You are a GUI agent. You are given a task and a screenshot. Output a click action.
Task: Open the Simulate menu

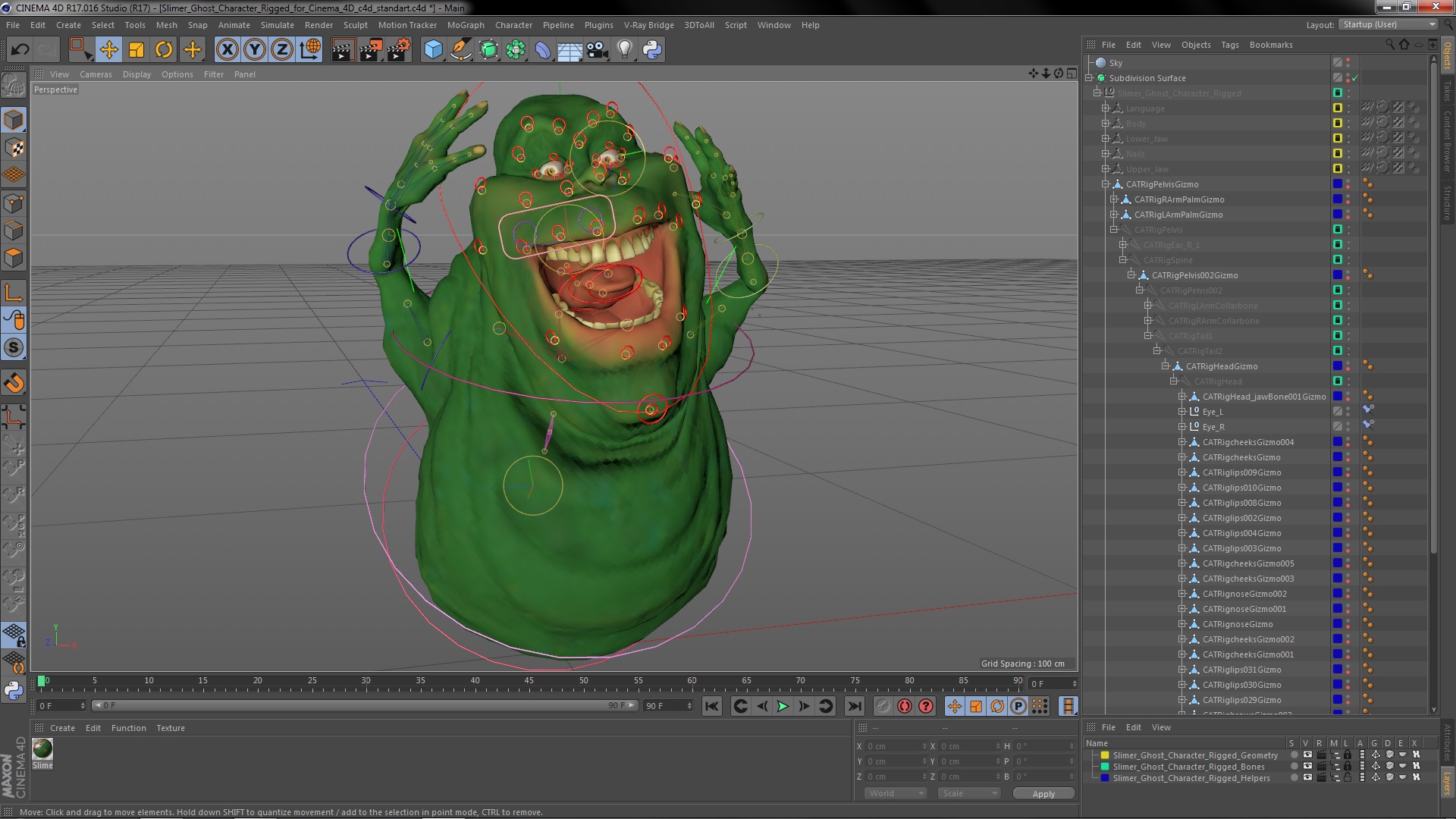(x=278, y=25)
